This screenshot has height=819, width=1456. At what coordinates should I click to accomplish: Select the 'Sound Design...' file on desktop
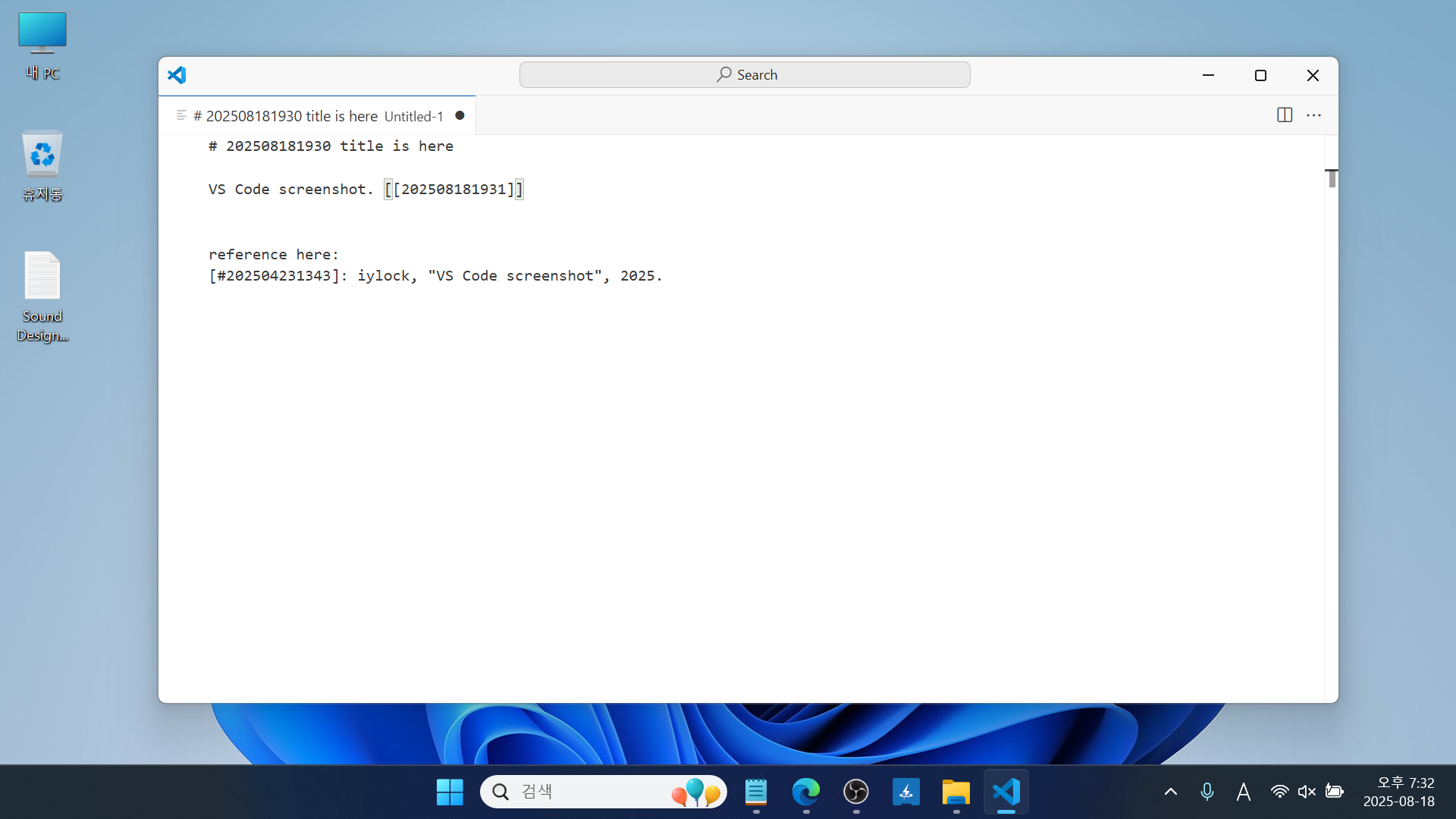[42, 297]
